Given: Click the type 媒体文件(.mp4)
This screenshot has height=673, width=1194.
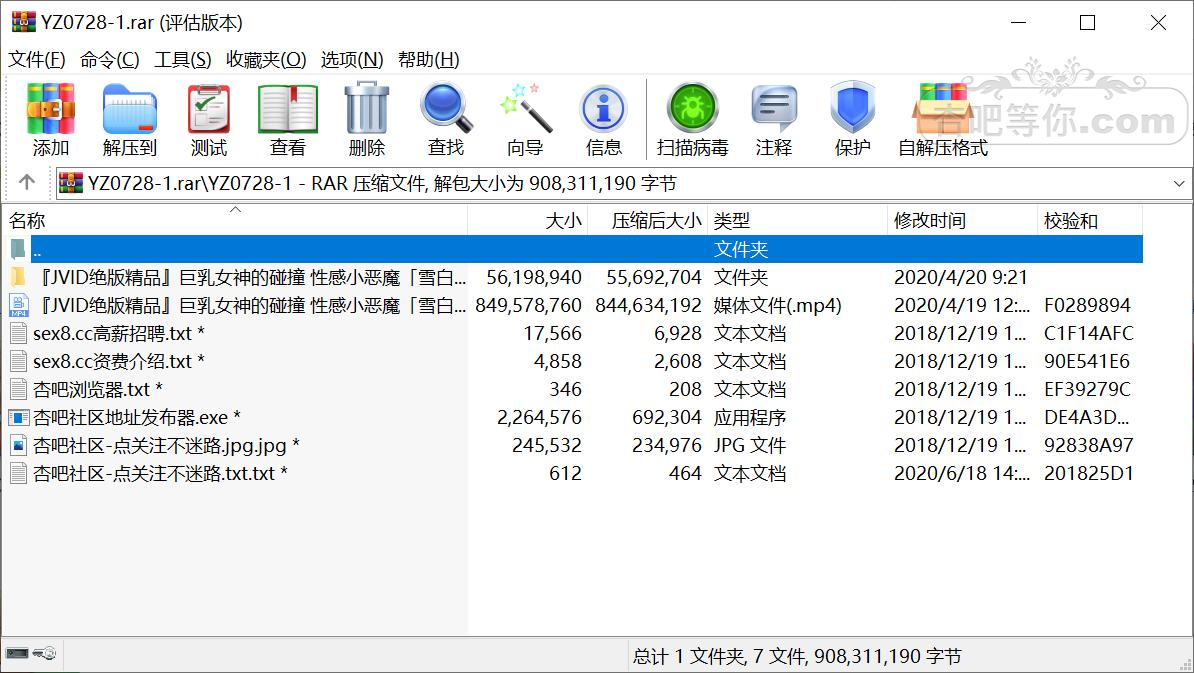Looking at the screenshot, I should pyautogui.click(x=777, y=305).
